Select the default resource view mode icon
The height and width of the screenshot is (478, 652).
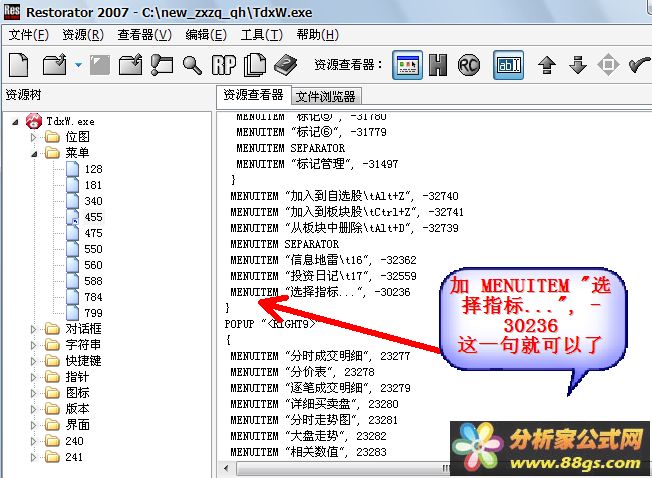click(408, 65)
